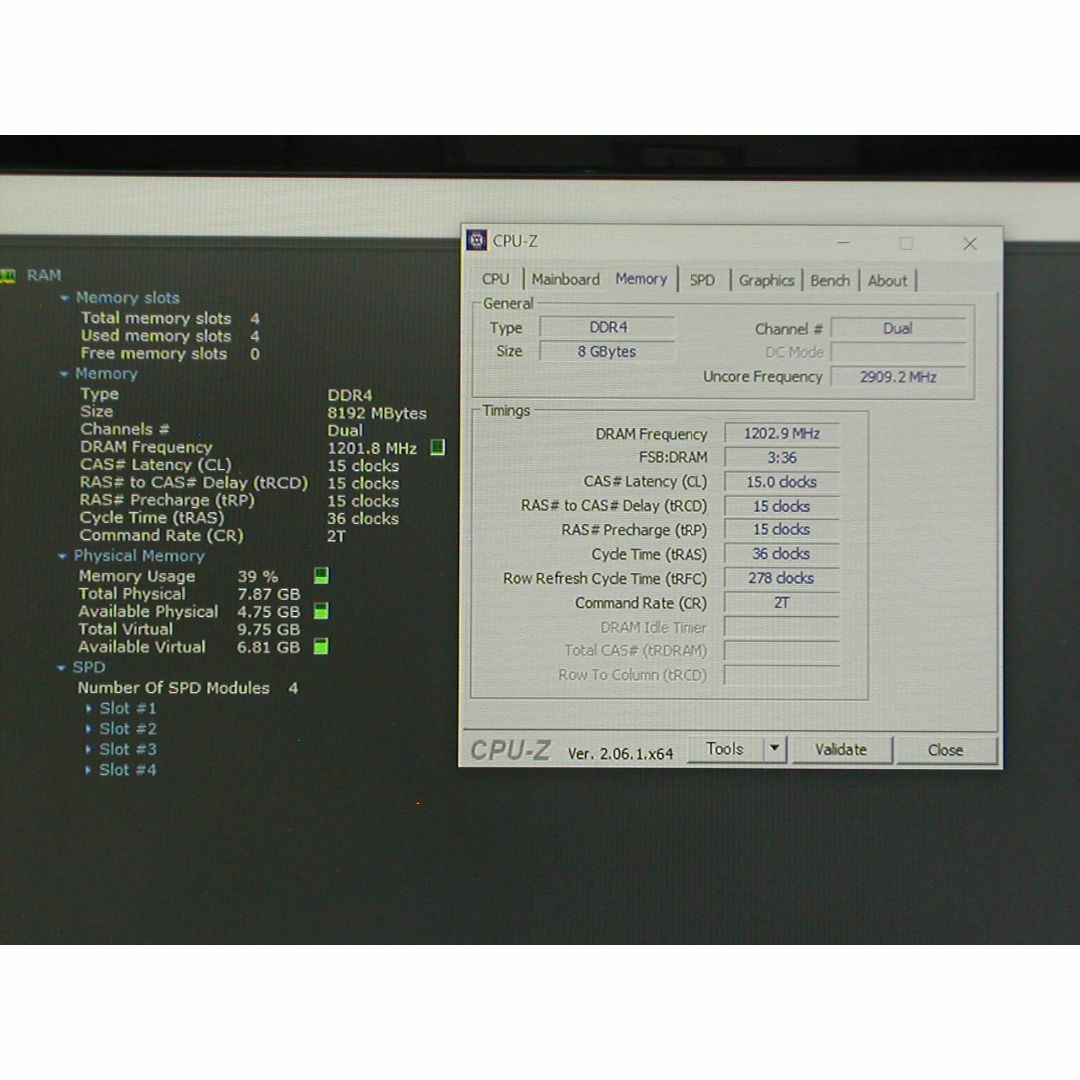Click the CPU-Z application icon in title bar
The height and width of the screenshot is (1080, 1080).
pyautogui.click(x=477, y=240)
